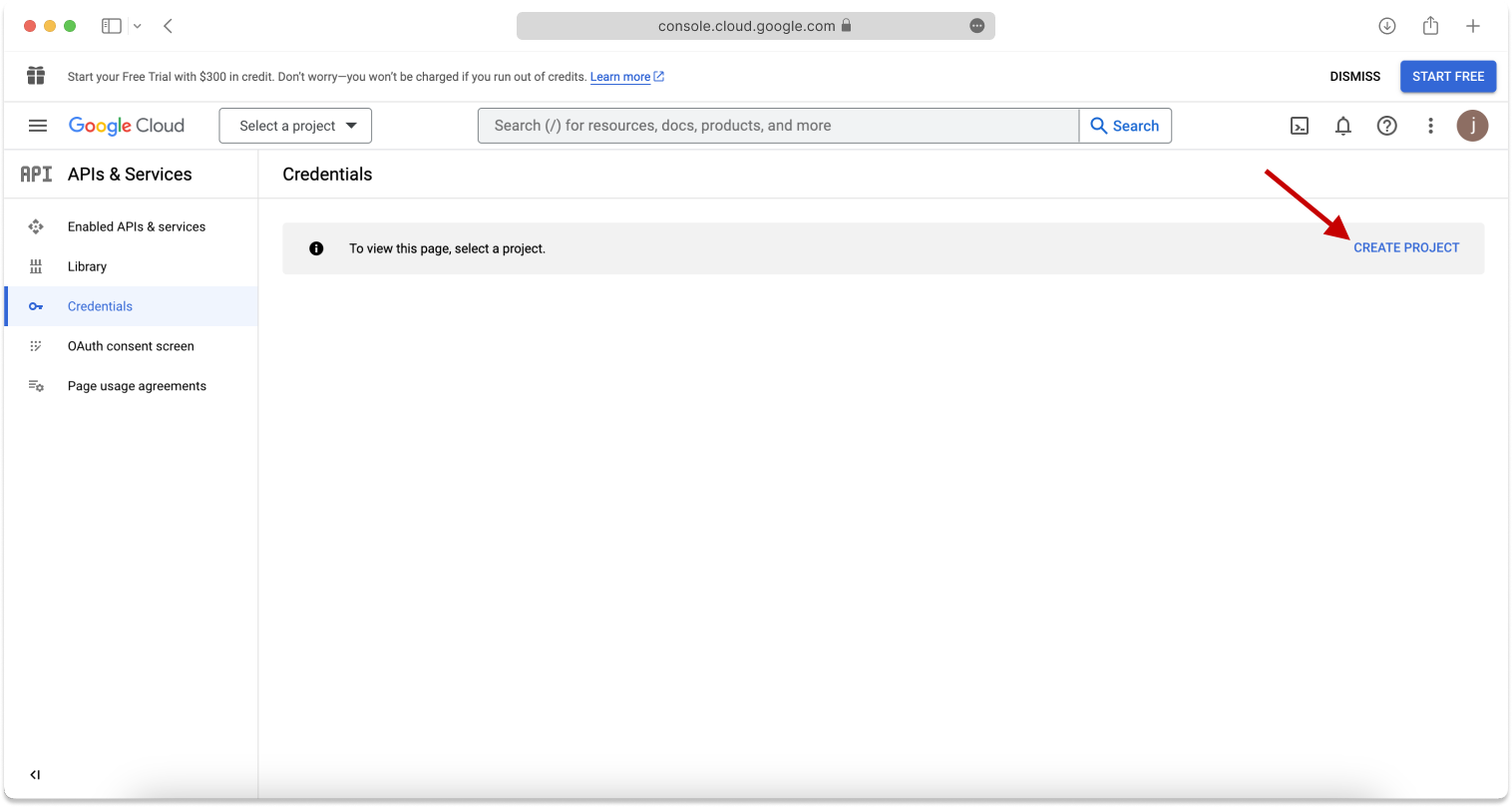
Task: Click the Google Cloud logo
Action: click(x=126, y=125)
